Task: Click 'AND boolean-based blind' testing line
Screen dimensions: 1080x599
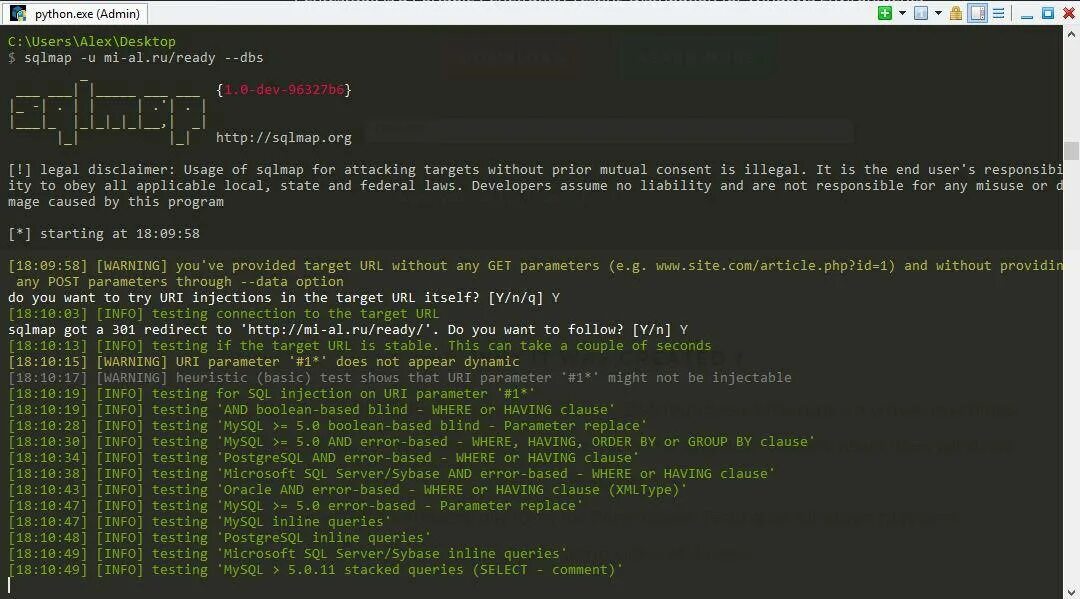Action: point(311,410)
